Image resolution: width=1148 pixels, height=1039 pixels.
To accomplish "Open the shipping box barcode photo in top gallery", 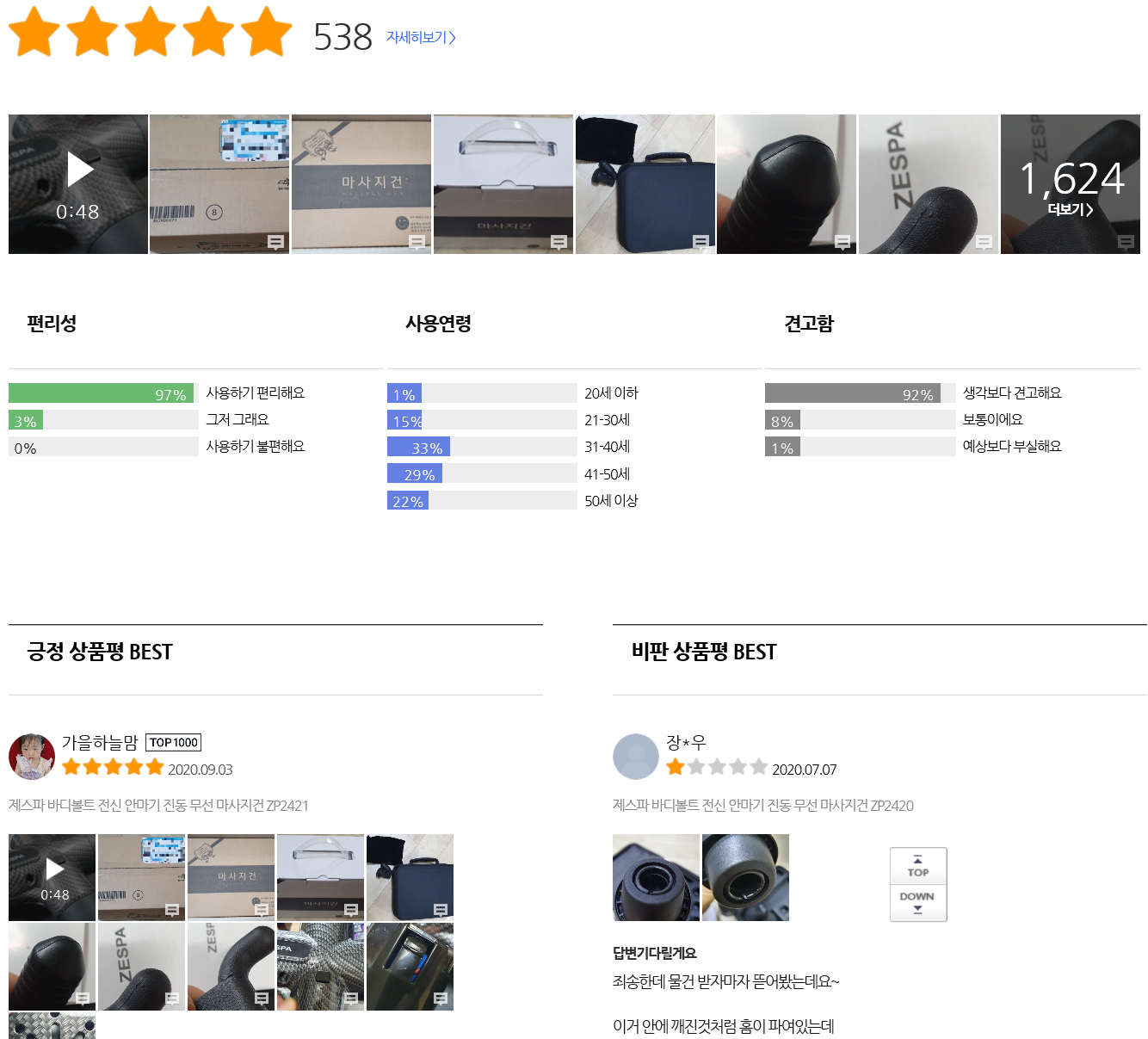I will [219, 184].
